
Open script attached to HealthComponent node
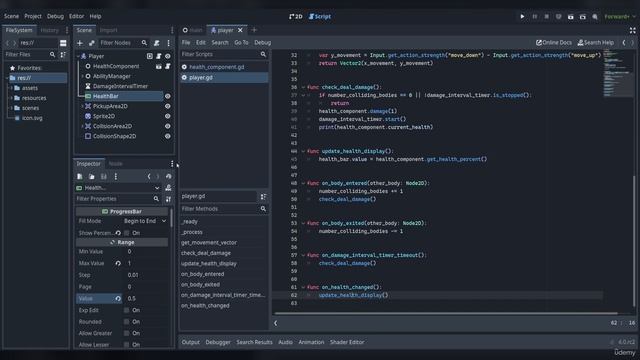[x=167, y=66]
